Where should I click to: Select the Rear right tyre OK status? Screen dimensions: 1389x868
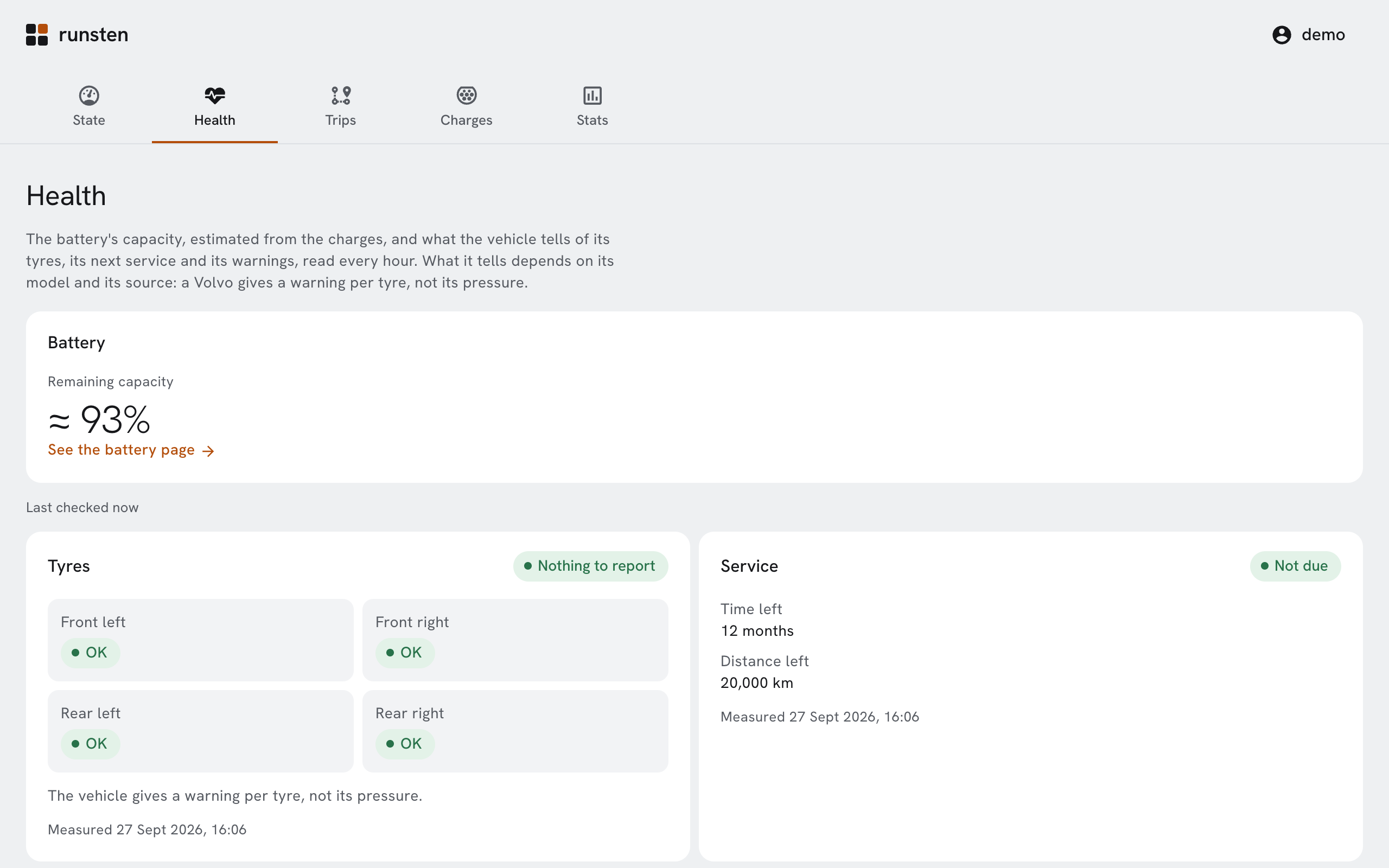coord(405,744)
